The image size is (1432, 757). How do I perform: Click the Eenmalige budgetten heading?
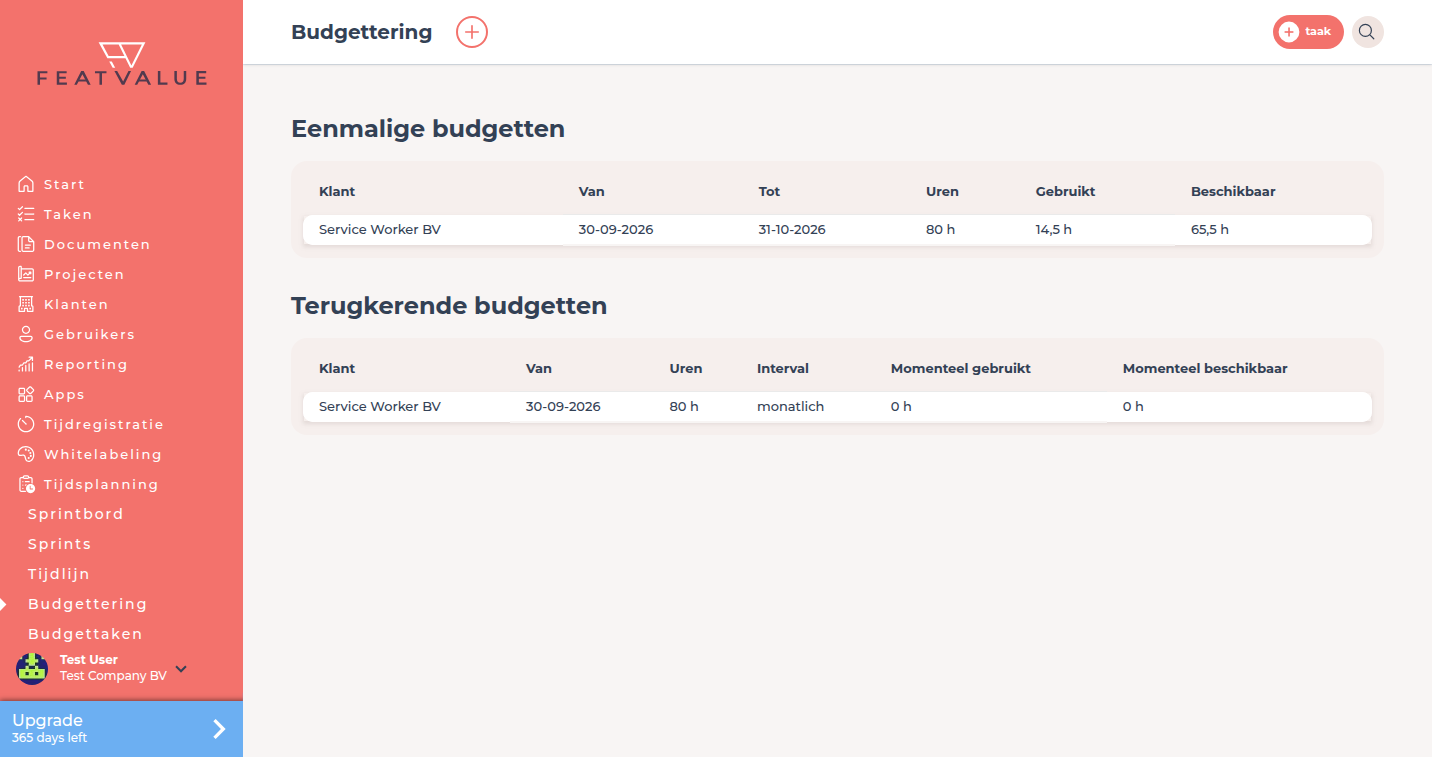428,129
